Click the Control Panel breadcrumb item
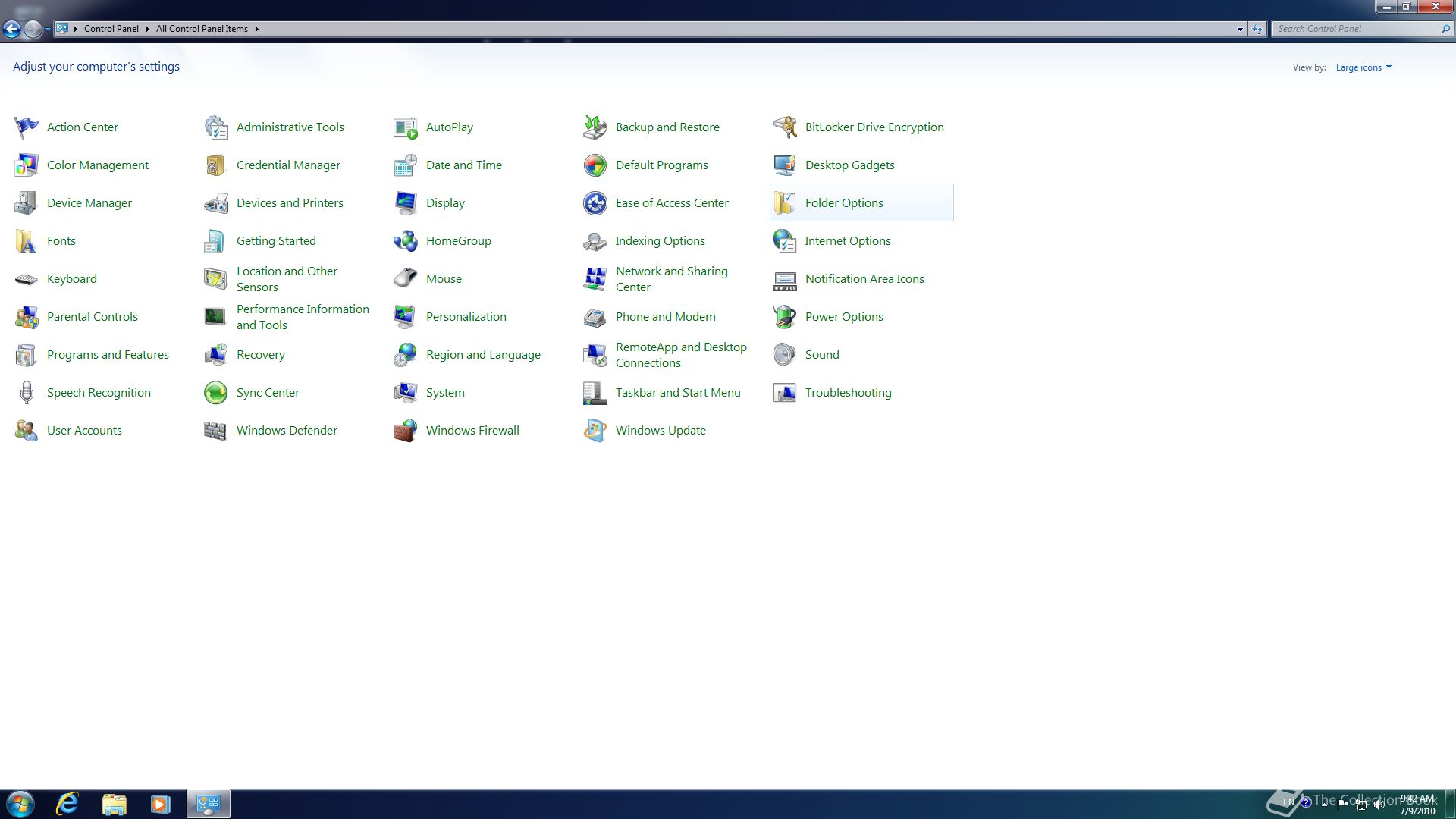 coord(111,29)
